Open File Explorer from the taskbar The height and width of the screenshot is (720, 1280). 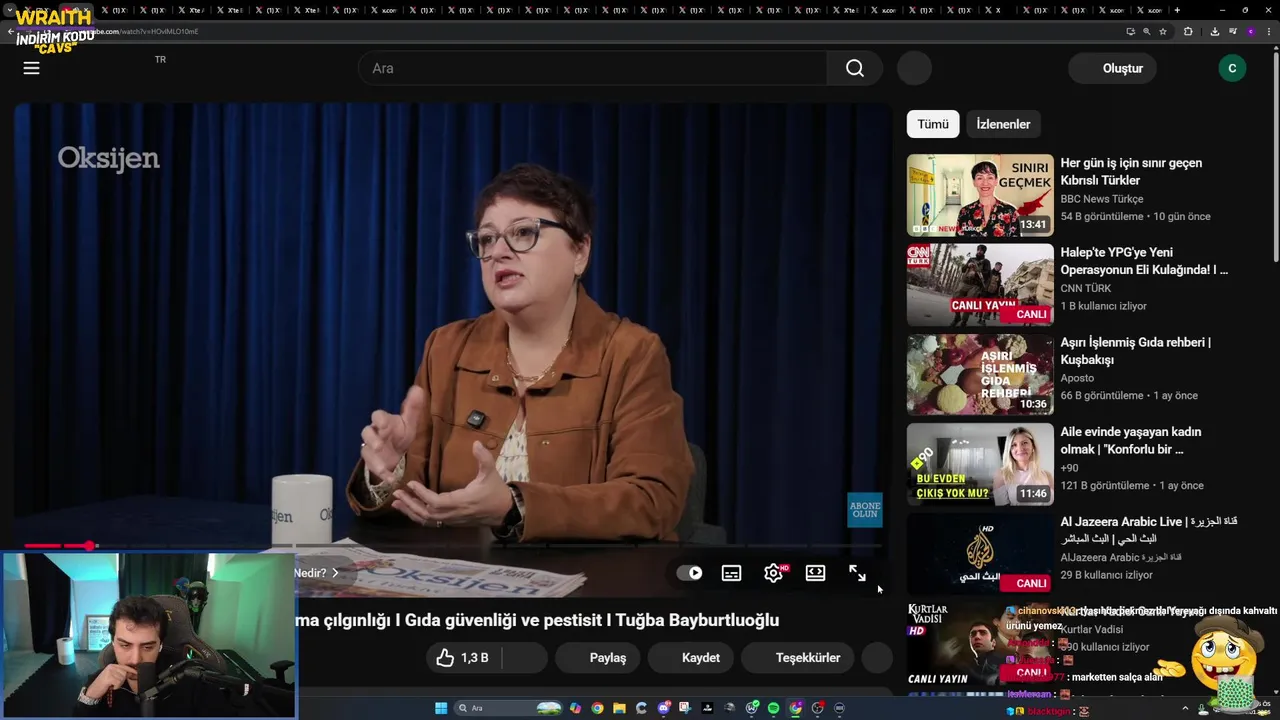(x=619, y=708)
